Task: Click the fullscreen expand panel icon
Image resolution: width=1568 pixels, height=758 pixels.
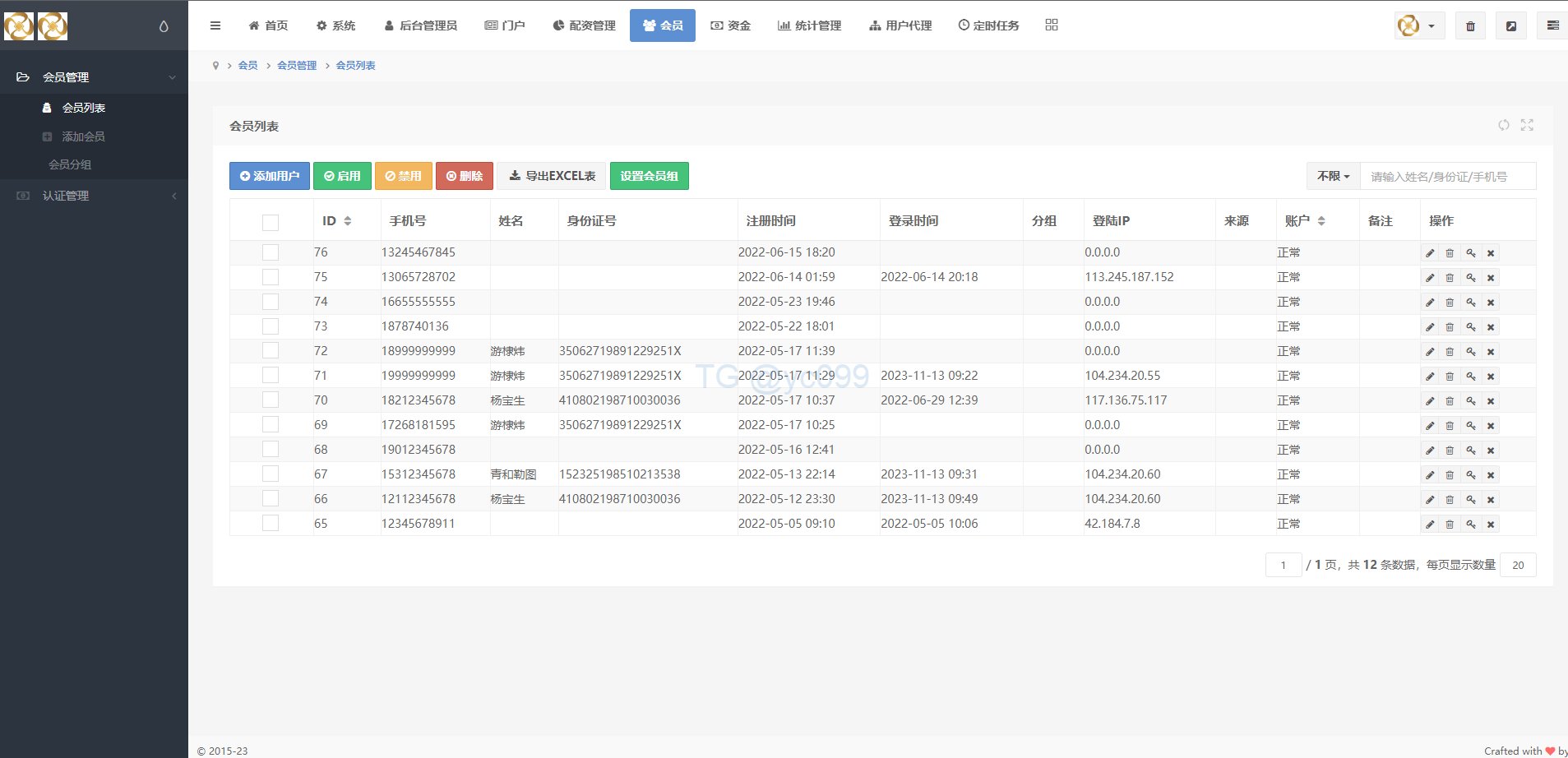Action: click(1527, 125)
